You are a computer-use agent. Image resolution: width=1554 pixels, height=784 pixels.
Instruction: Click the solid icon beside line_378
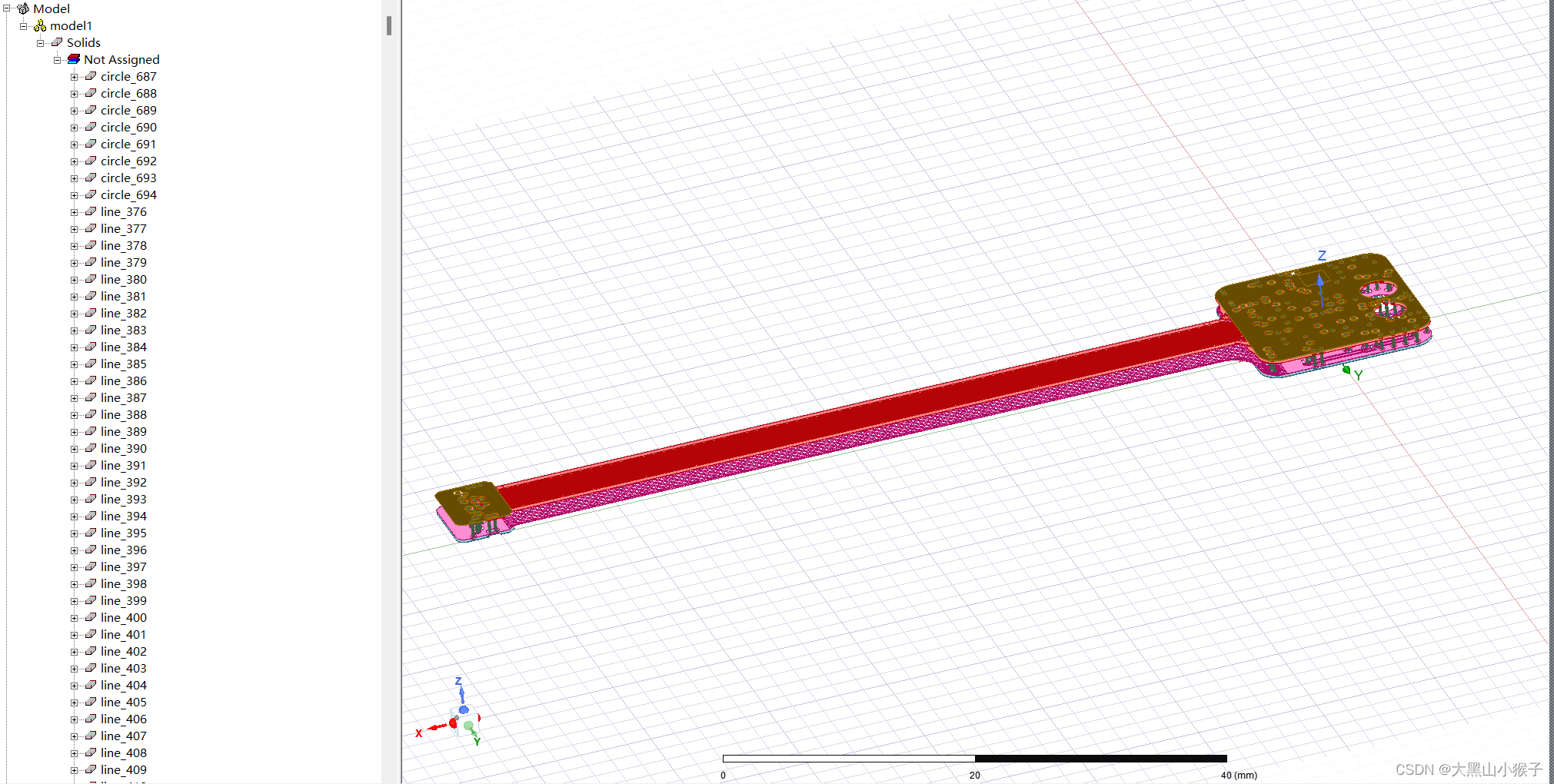tap(91, 245)
